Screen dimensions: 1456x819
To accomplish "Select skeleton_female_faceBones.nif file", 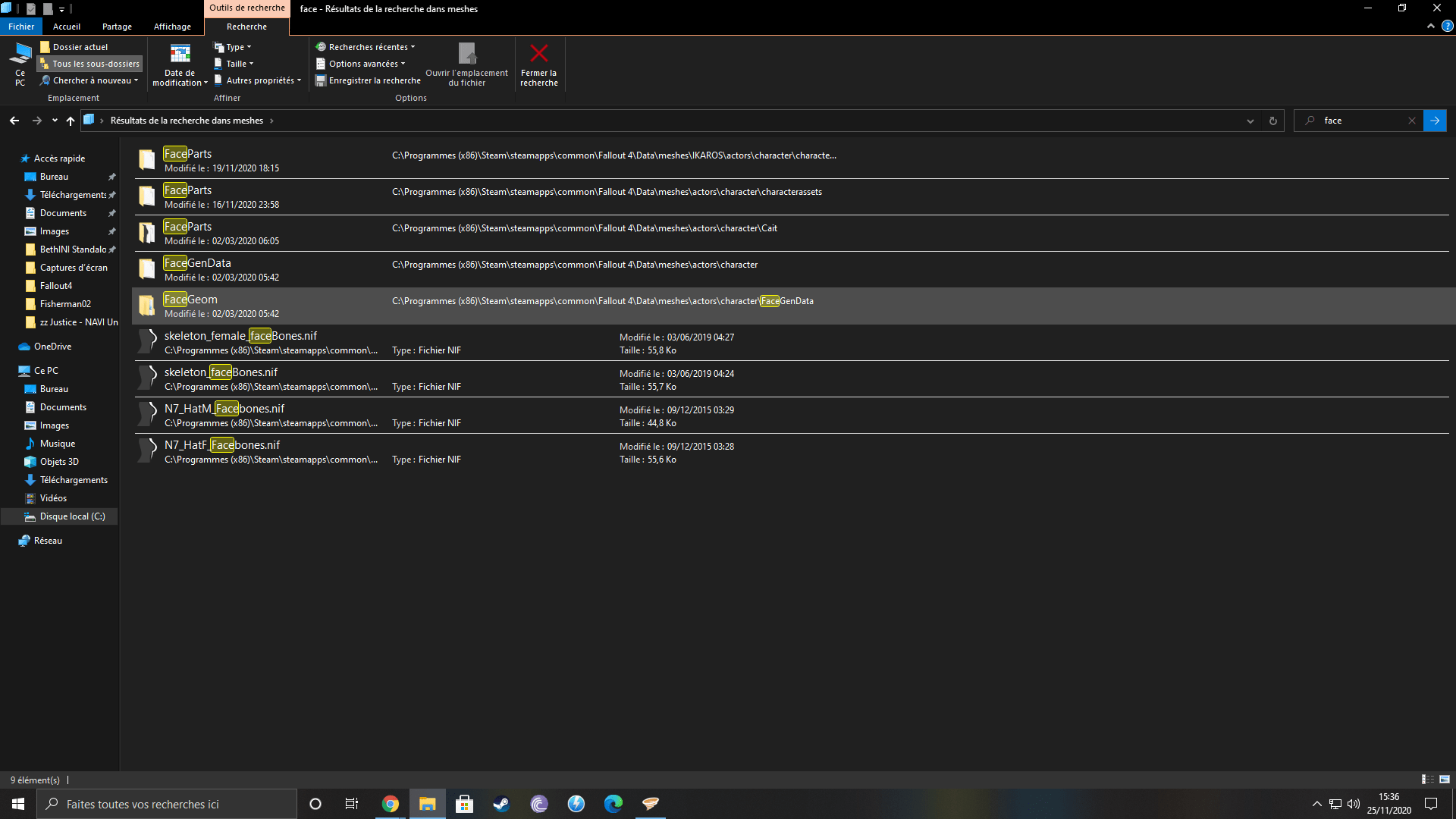I will 791,343.
